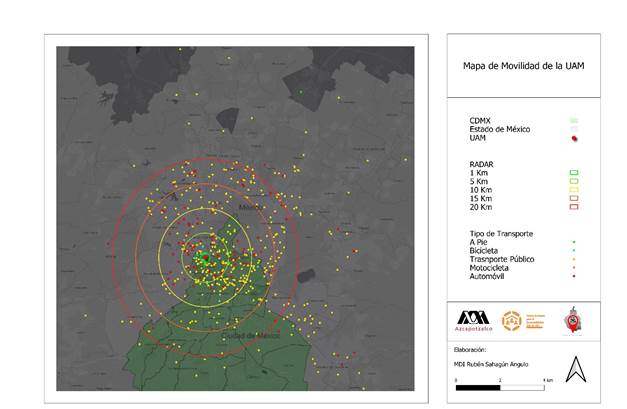Click the 'UAM' legend label
The height and width of the screenshot is (409, 627).
pyautogui.click(x=477, y=138)
